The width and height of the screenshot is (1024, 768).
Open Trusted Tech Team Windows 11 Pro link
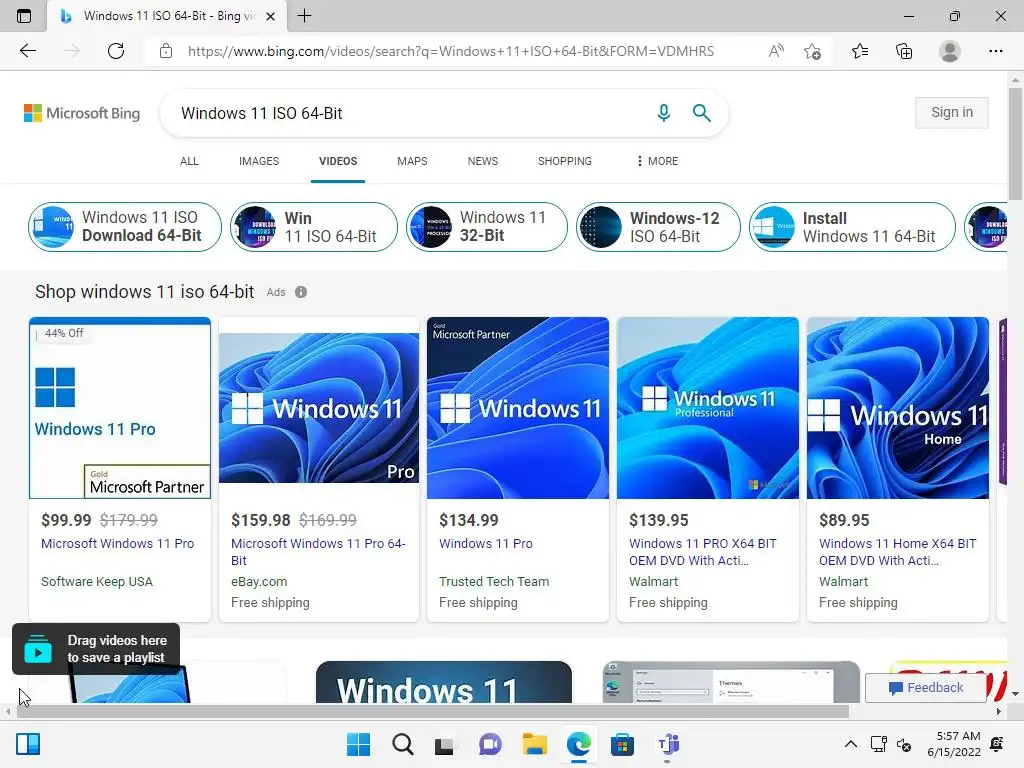pos(486,543)
